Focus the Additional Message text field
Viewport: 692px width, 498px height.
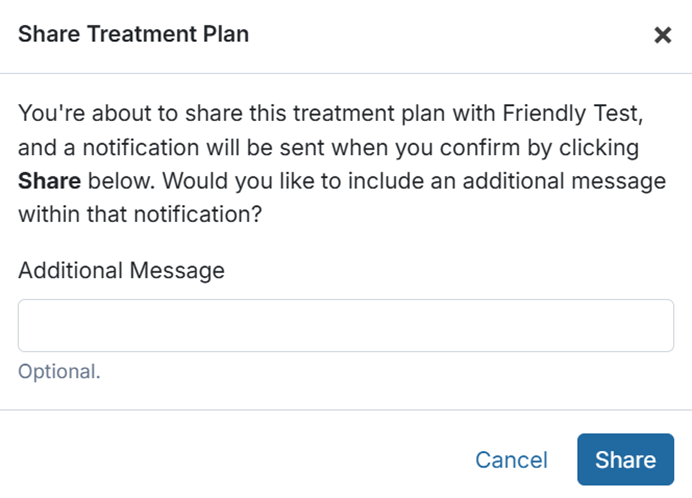click(x=346, y=325)
